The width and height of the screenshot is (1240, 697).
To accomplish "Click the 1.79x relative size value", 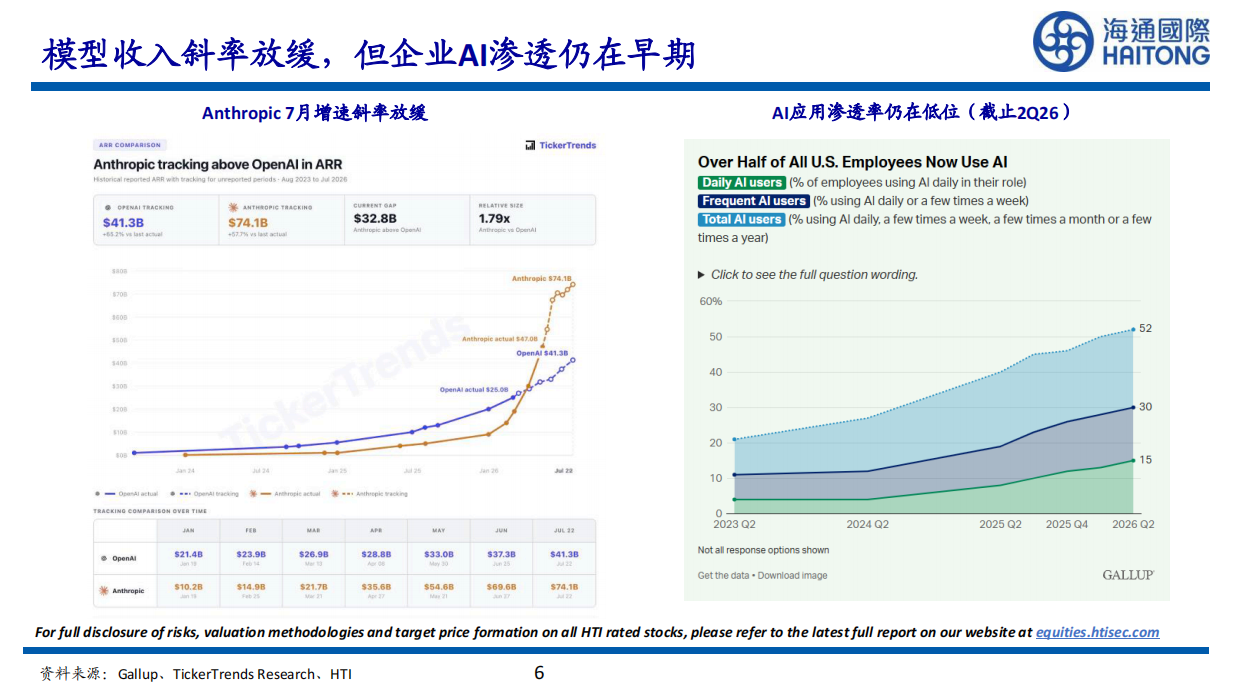I will pyautogui.click(x=494, y=218).
